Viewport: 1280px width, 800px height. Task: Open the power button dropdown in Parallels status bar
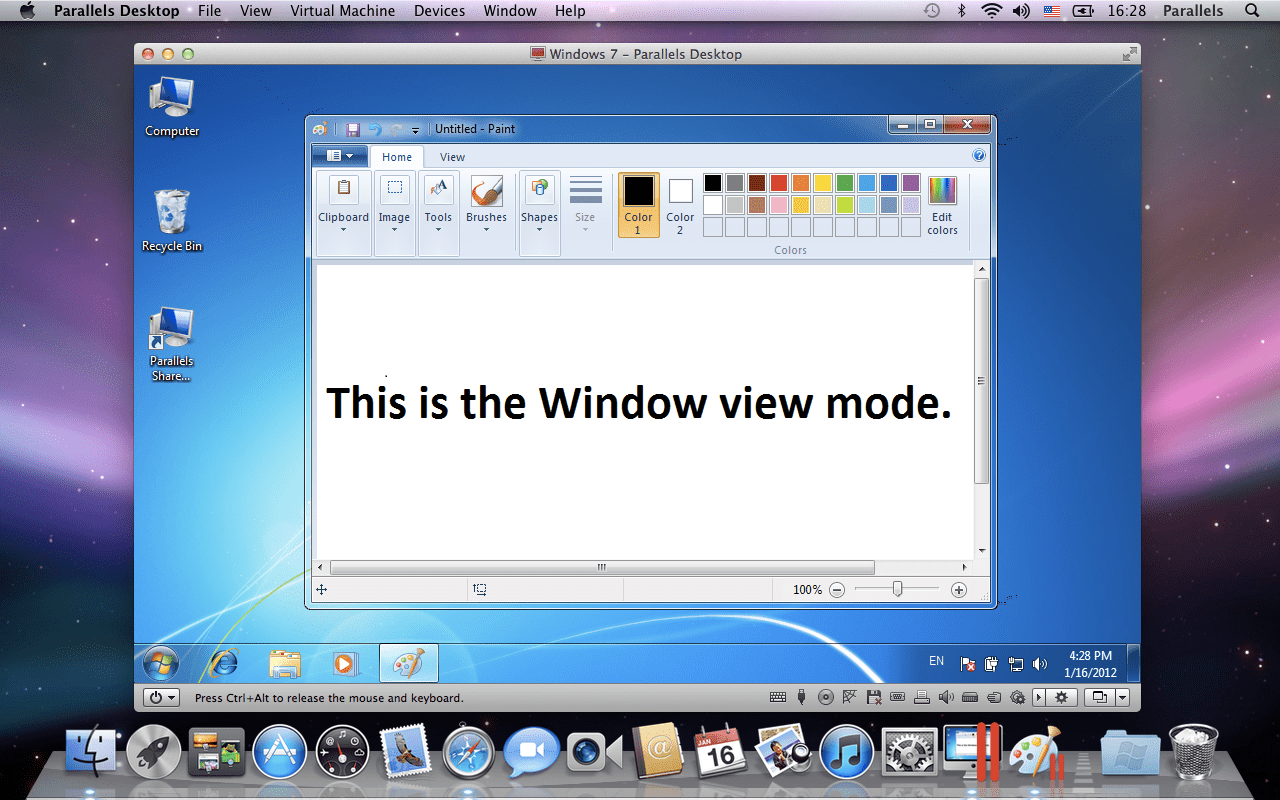click(162, 697)
